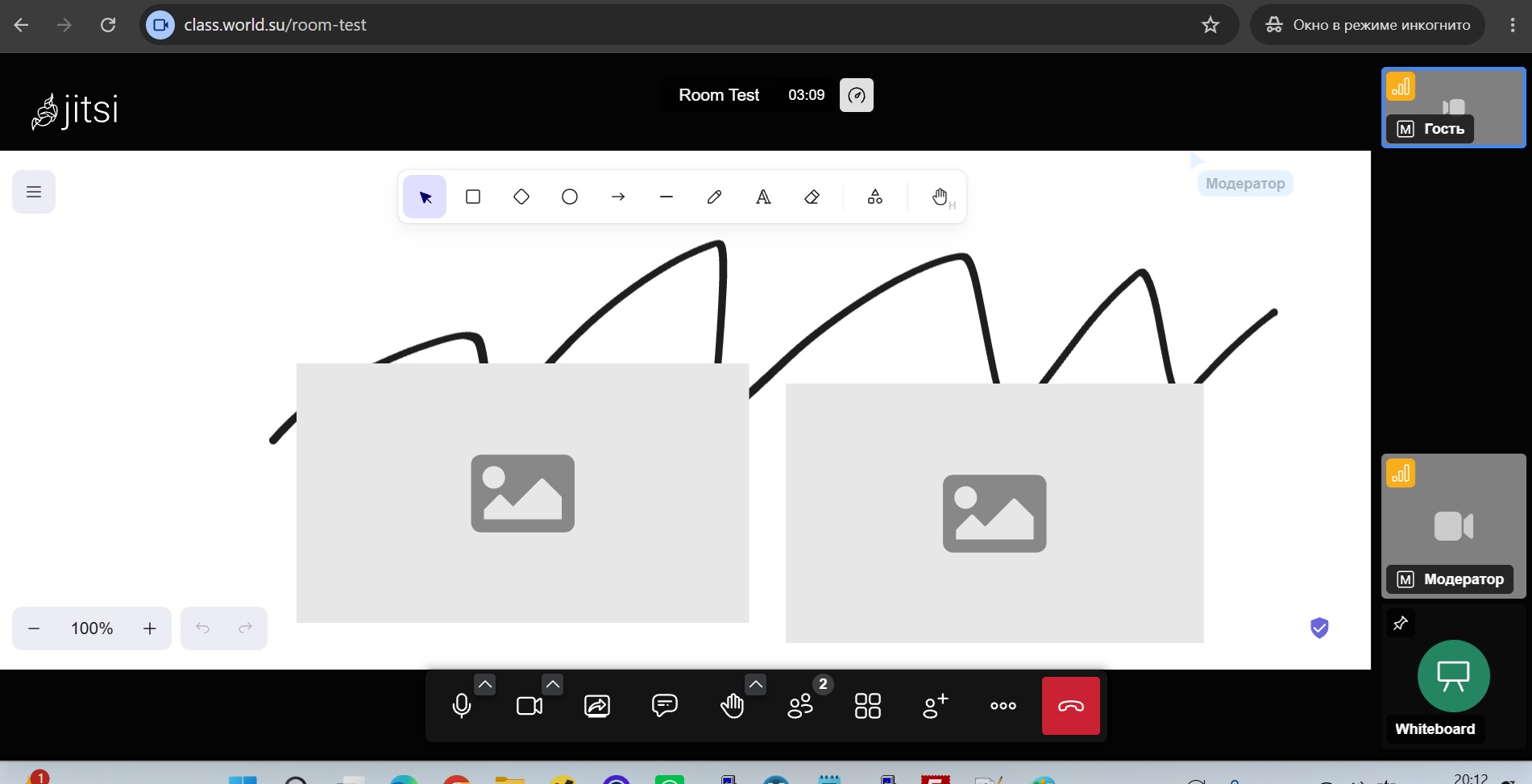Viewport: 1532px width, 784px height.
Task: Open the shapes library tool
Action: coord(875,197)
